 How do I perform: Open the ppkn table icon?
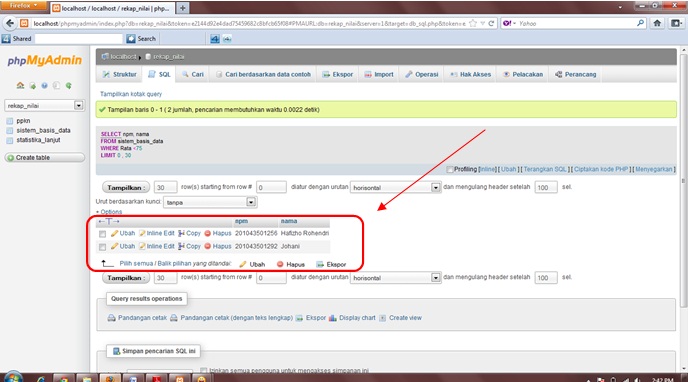tap(10, 121)
